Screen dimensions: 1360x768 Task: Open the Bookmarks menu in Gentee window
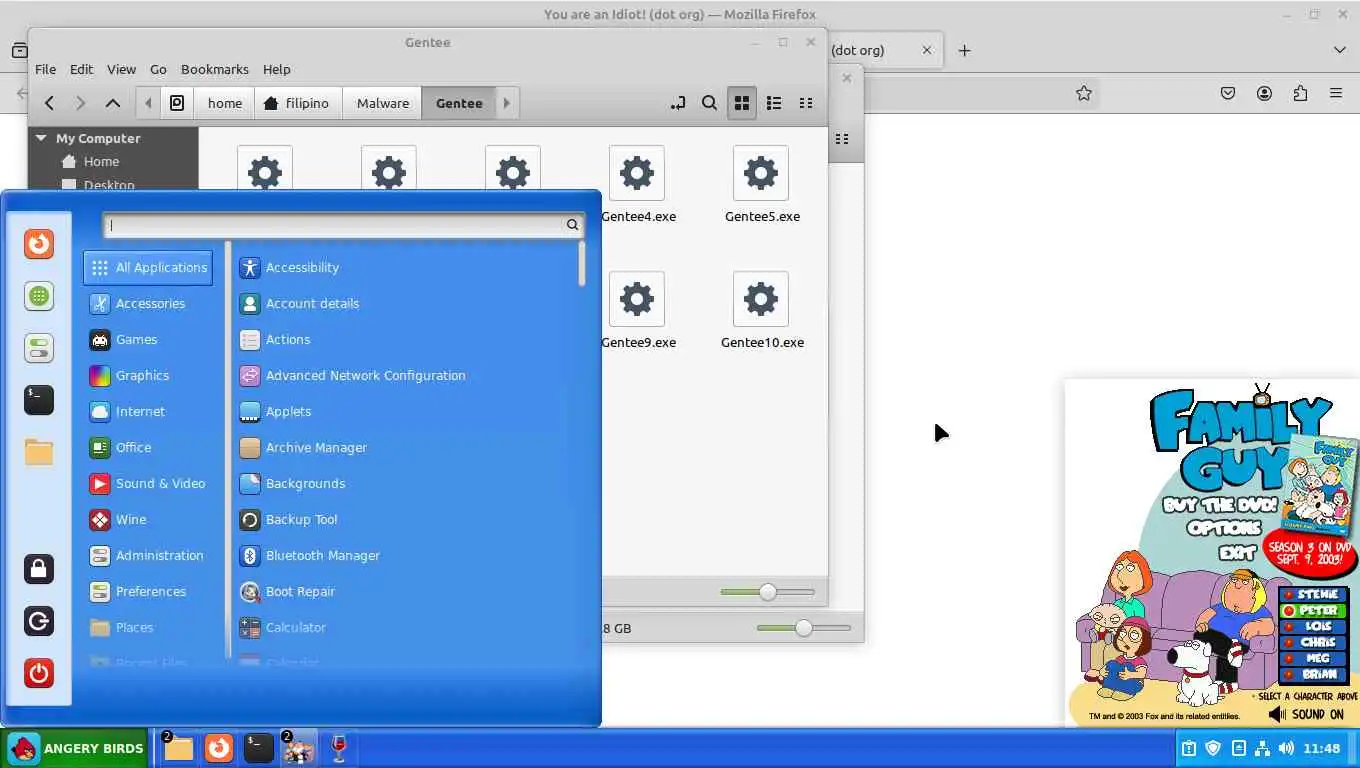click(x=214, y=69)
